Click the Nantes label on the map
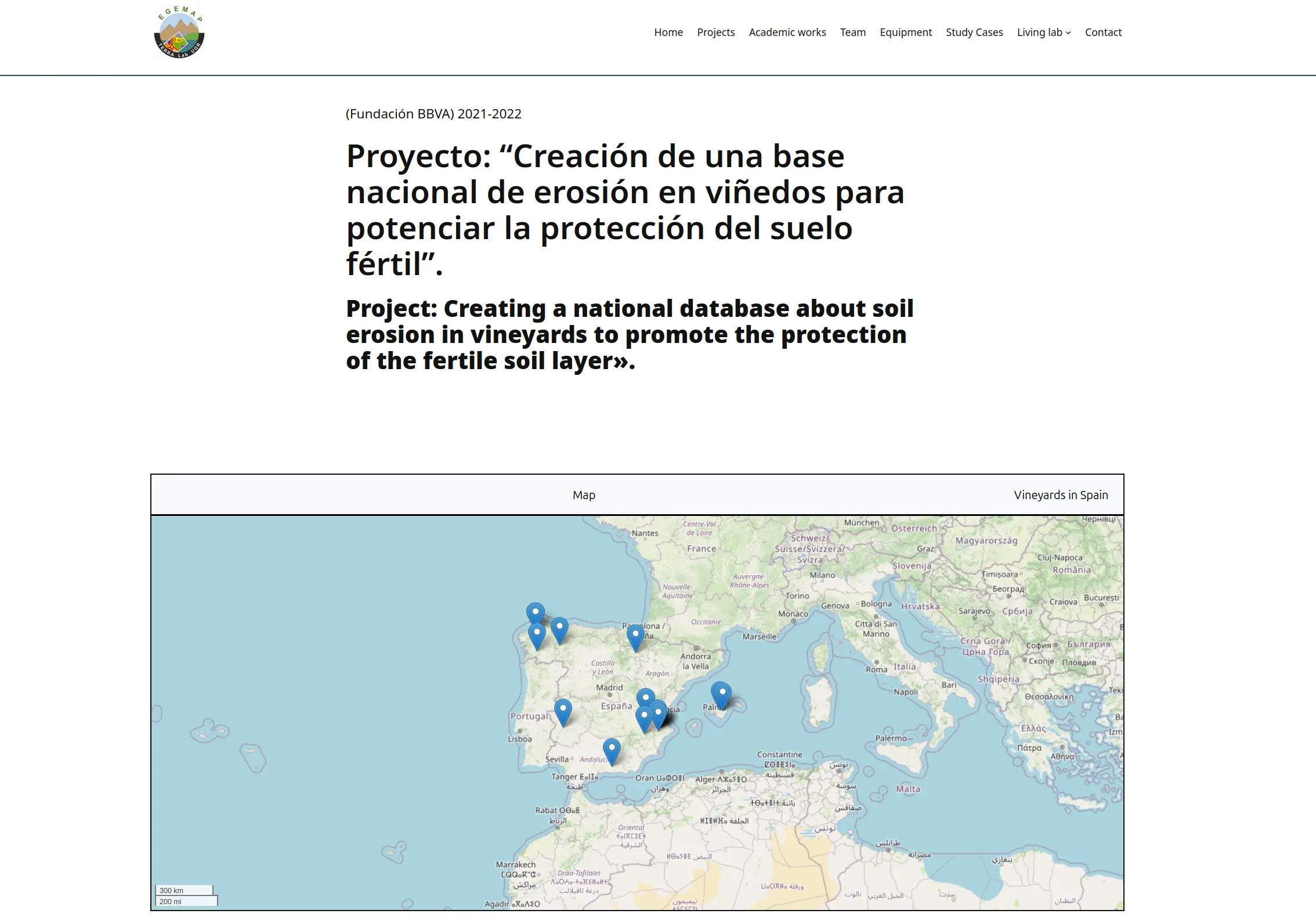The height and width of the screenshot is (921, 1316). pos(645,533)
